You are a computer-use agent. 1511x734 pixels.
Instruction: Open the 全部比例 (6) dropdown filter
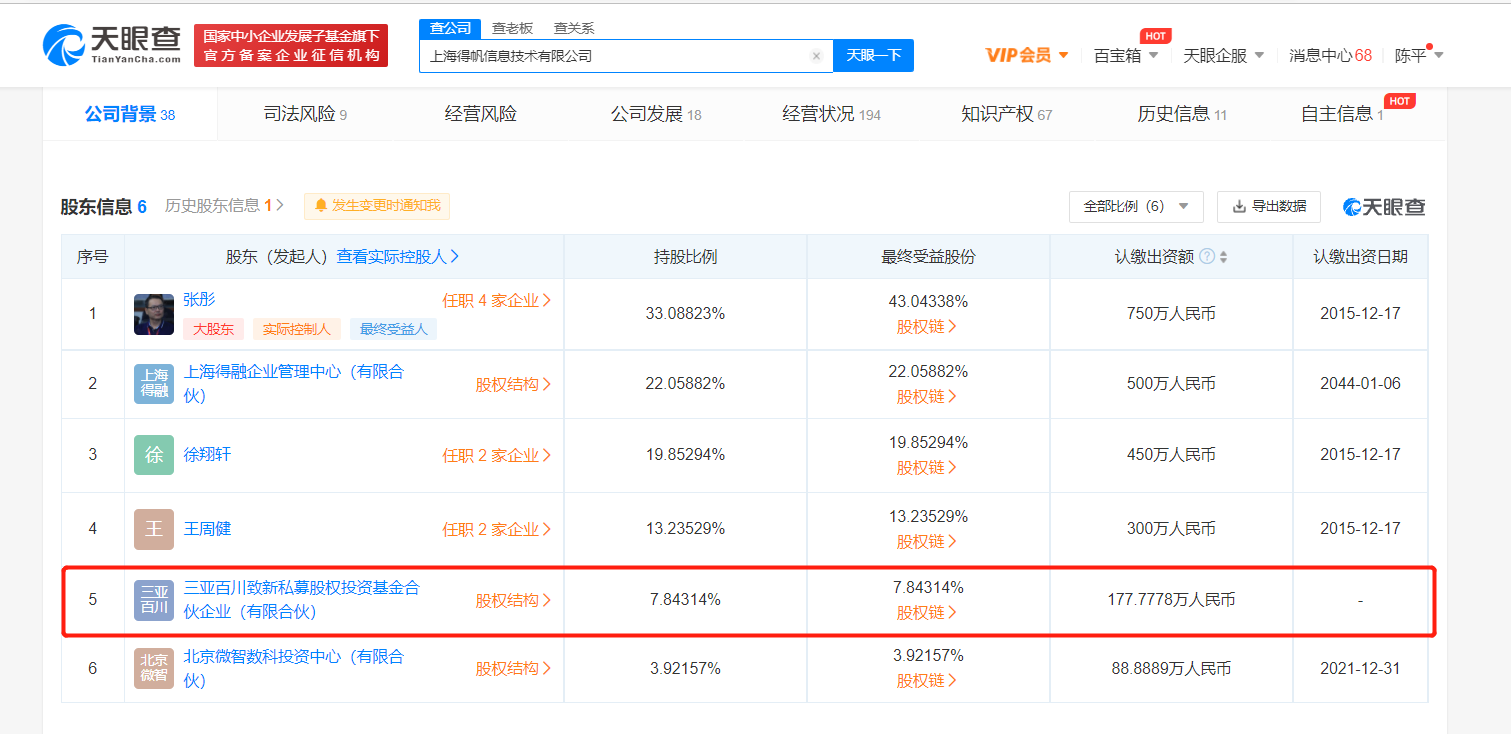pos(1135,207)
